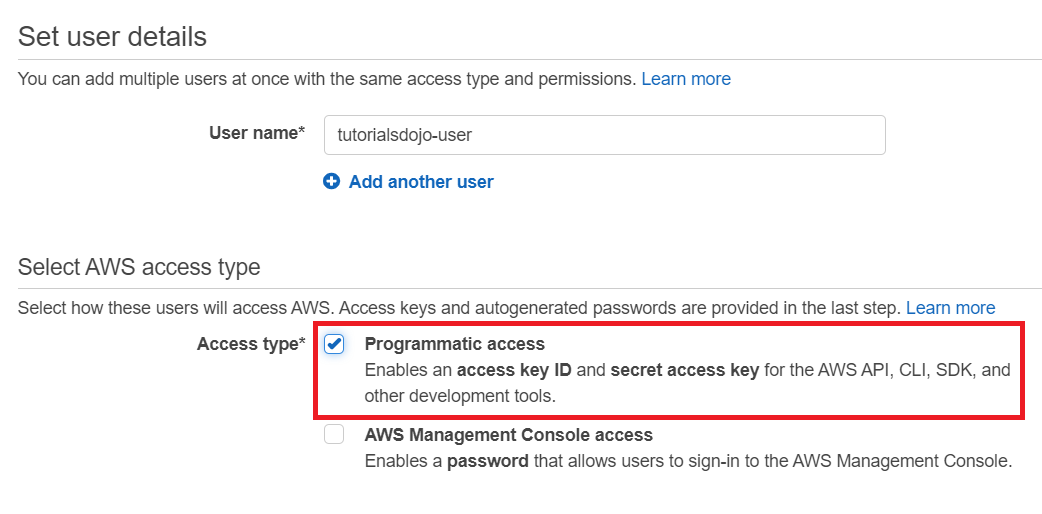Enable the AWS Management Console access checkbox
This screenshot has height=514, width=1042.
334,435
